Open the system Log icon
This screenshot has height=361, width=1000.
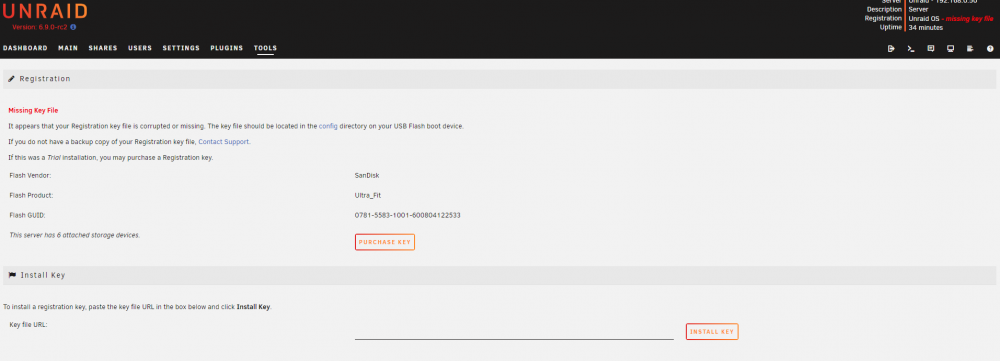970,48
